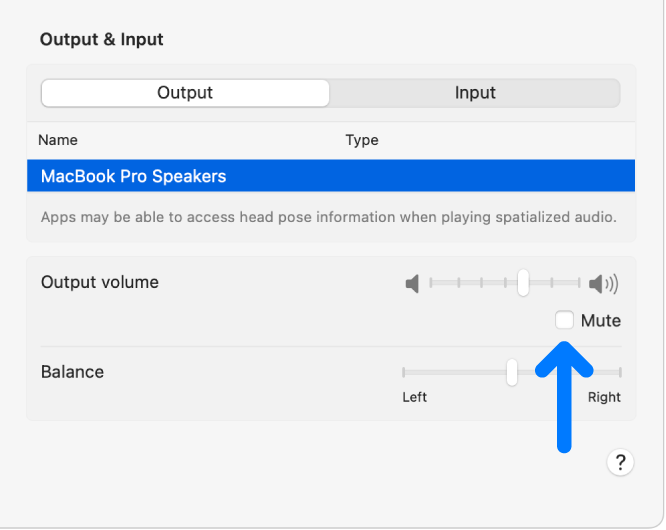Click the Type column header
Image resolution: width=666 pixels, height=530 pixels.
362,140
